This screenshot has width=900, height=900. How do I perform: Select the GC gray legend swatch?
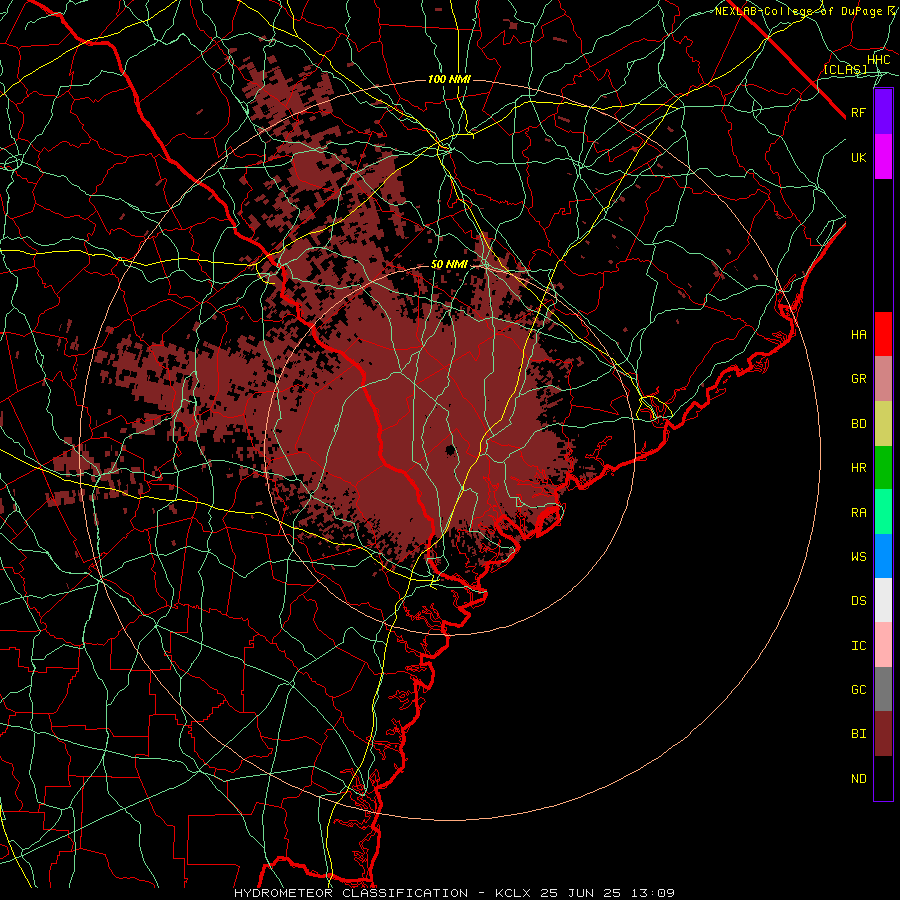883,689
